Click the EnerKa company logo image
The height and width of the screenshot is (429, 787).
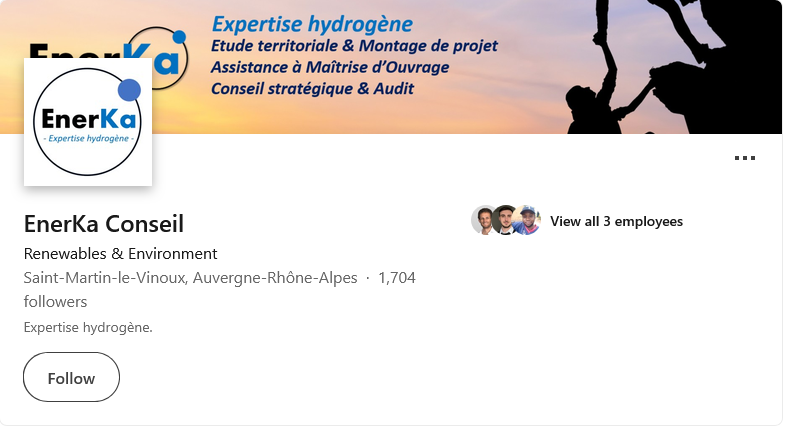click(x=88, y=122)
